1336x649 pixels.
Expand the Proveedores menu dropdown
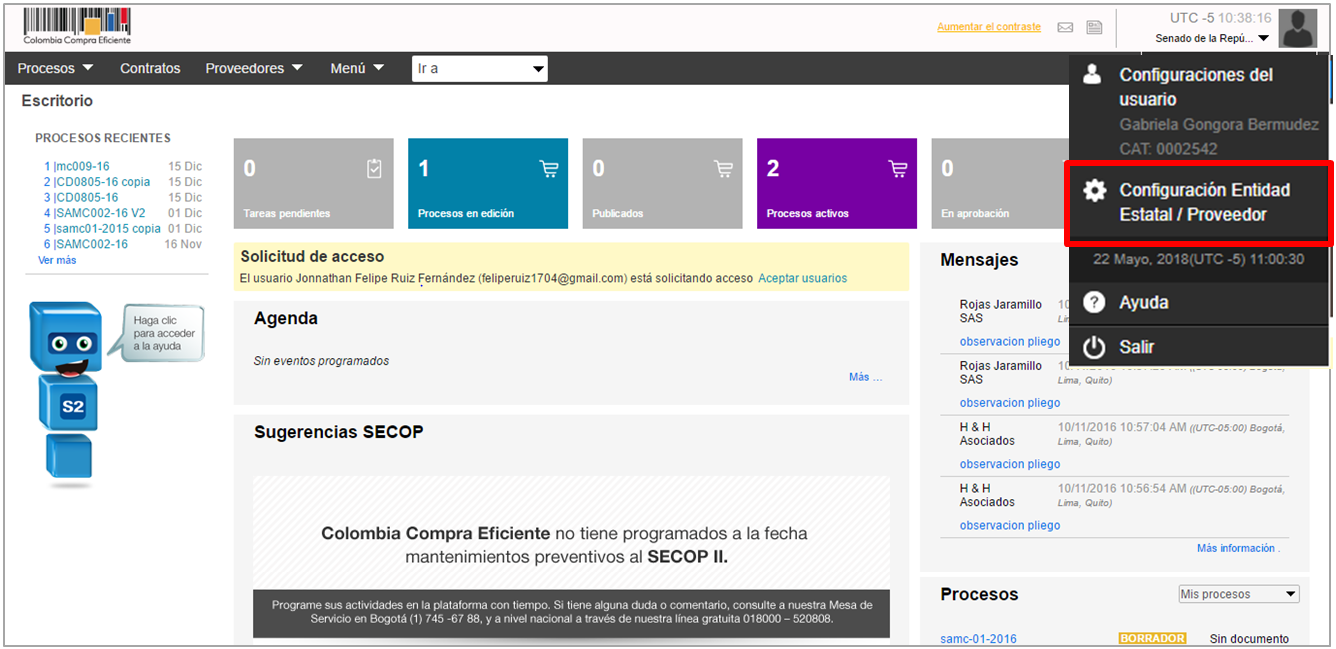[x=253, y=69]
